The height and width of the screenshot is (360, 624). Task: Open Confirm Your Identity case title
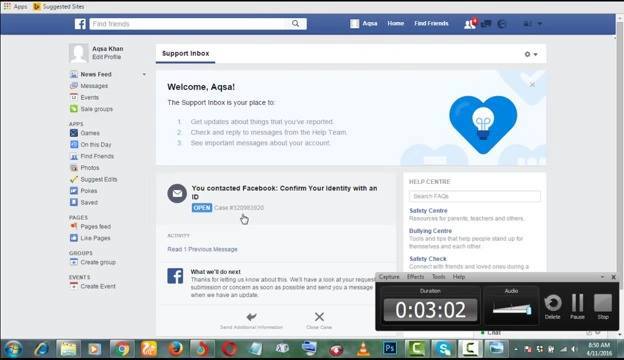(x=284, y=193)
